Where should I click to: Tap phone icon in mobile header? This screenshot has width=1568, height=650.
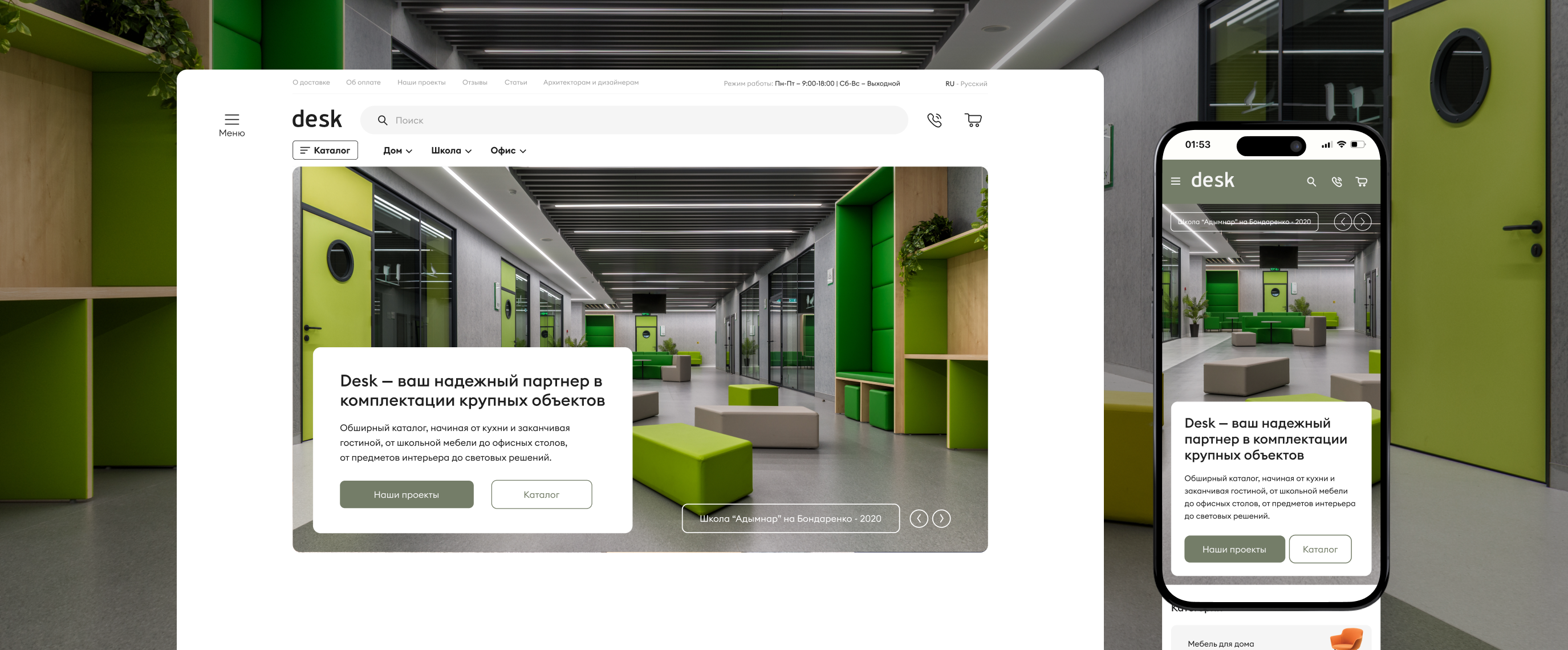coord(1337,181)
